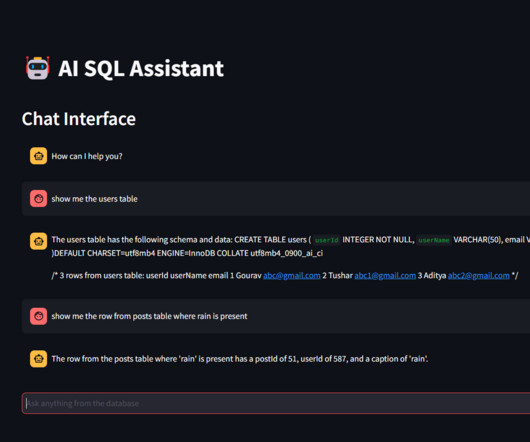The image size is (530, 442).
Task: Follow the abc2@gmail.com email link
Action: click(479, 276)
